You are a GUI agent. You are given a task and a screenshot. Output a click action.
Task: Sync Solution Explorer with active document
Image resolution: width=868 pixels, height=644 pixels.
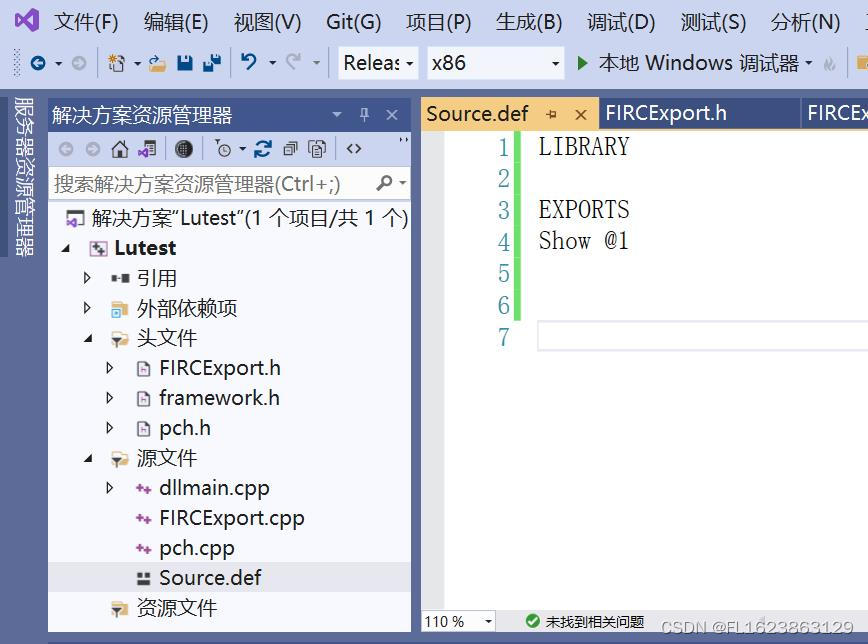click(x=145, y=148)
